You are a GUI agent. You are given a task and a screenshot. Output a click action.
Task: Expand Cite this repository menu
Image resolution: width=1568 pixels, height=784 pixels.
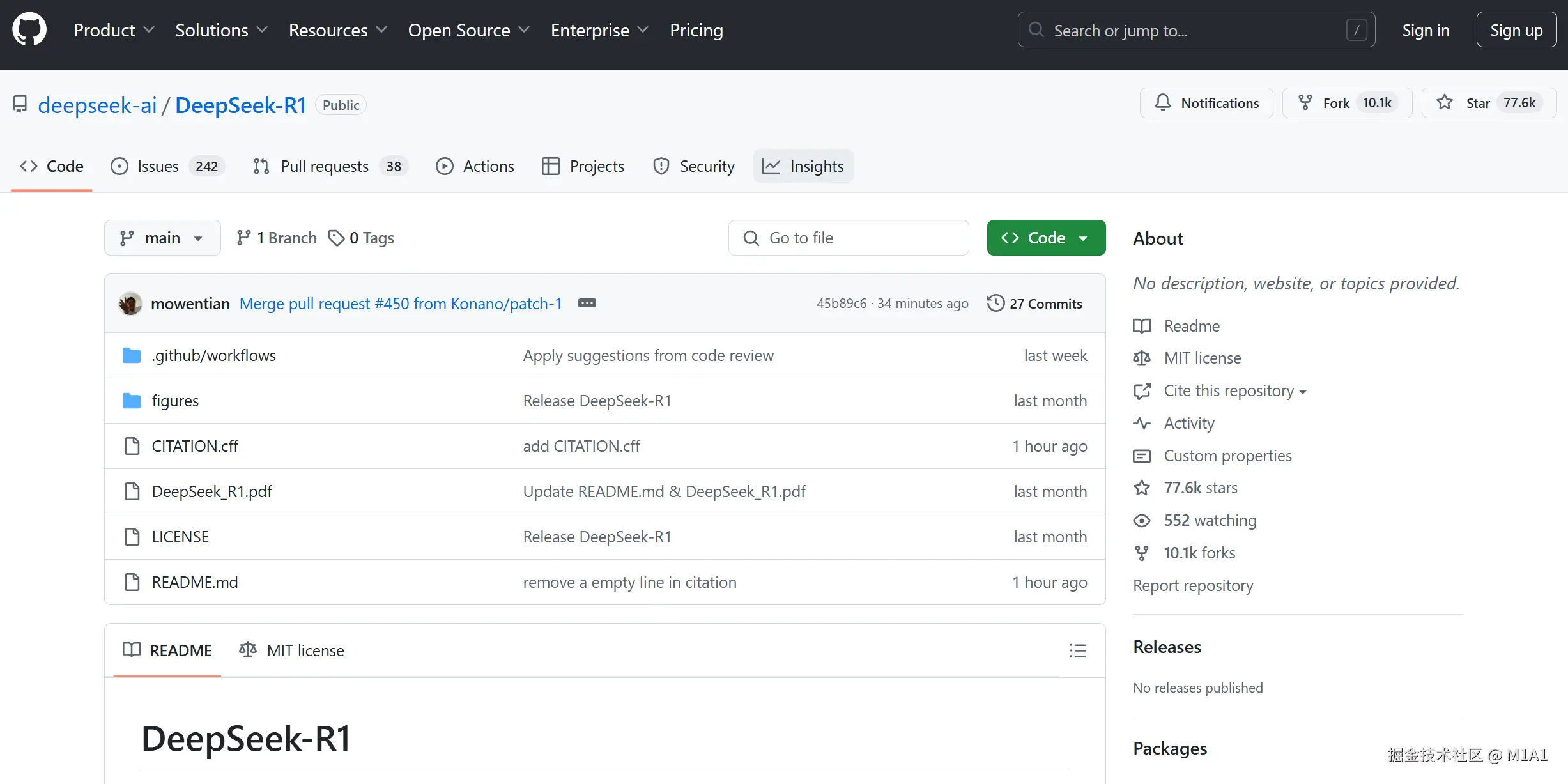point(1234,390)
